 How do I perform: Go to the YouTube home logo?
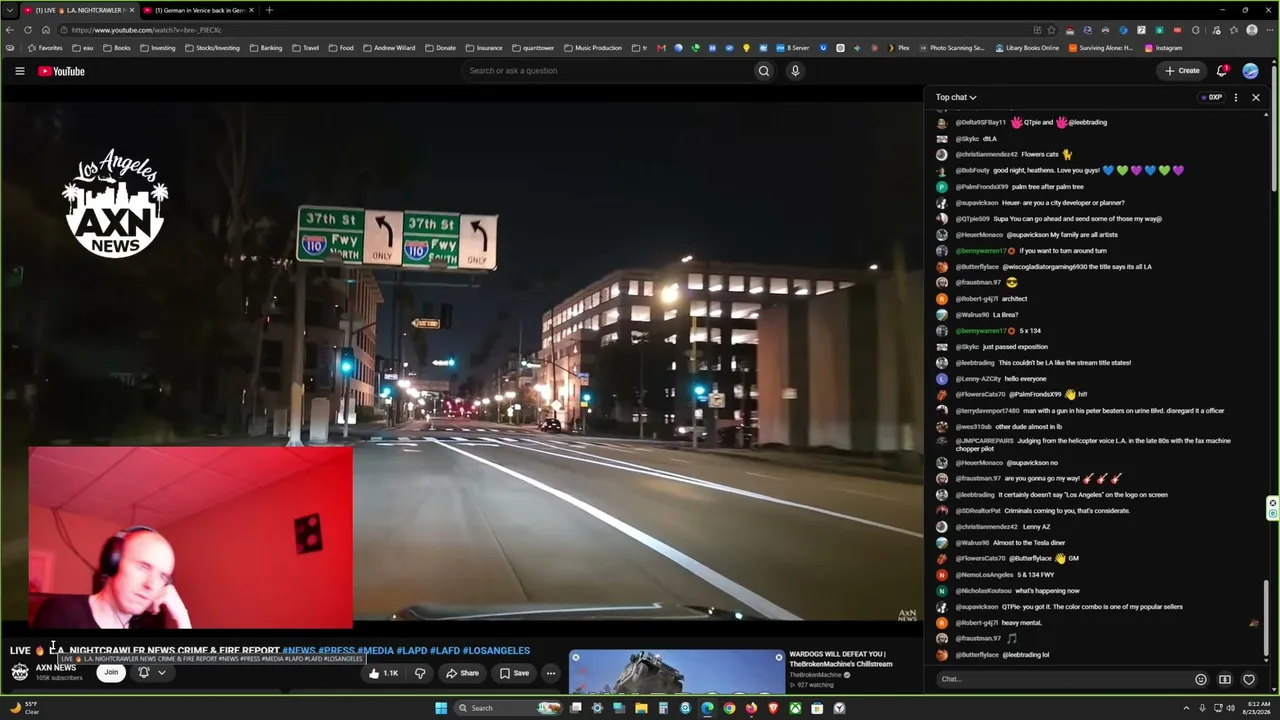click(61, 71)
